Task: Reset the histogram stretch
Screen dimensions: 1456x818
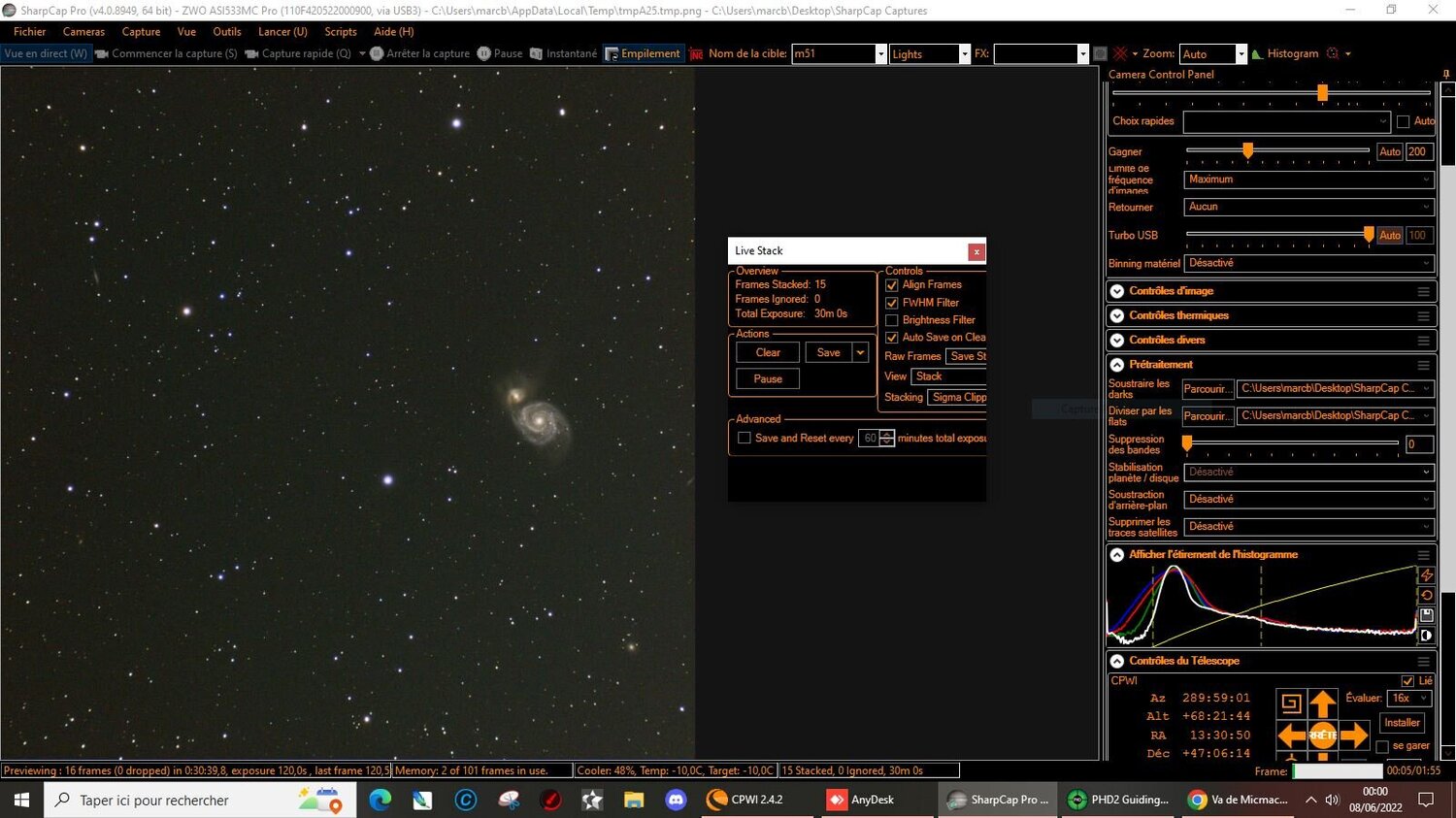Action: (x=1426, y=595)
